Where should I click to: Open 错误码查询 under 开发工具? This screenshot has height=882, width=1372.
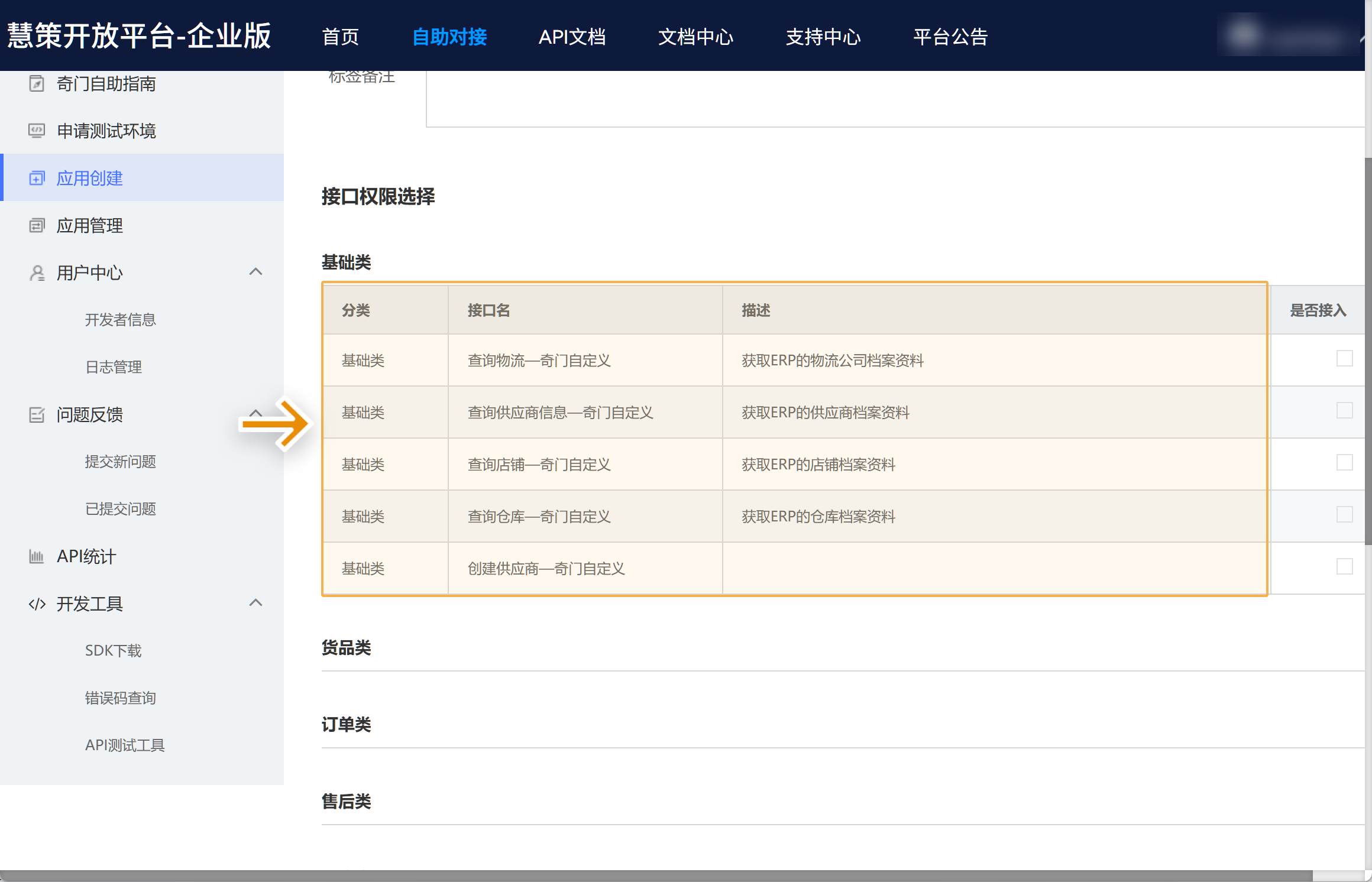121,698
